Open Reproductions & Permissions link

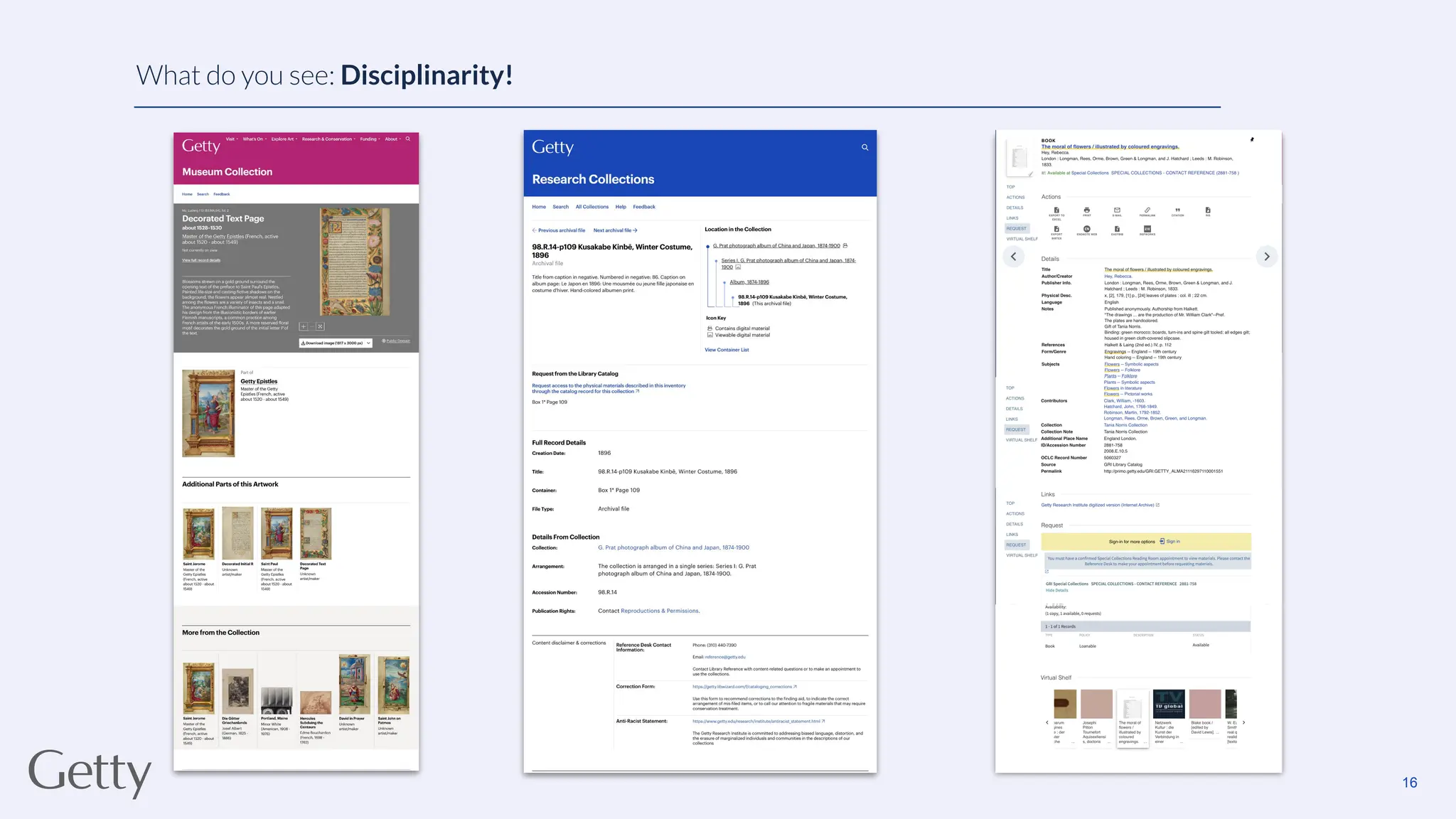coord(660,611)
